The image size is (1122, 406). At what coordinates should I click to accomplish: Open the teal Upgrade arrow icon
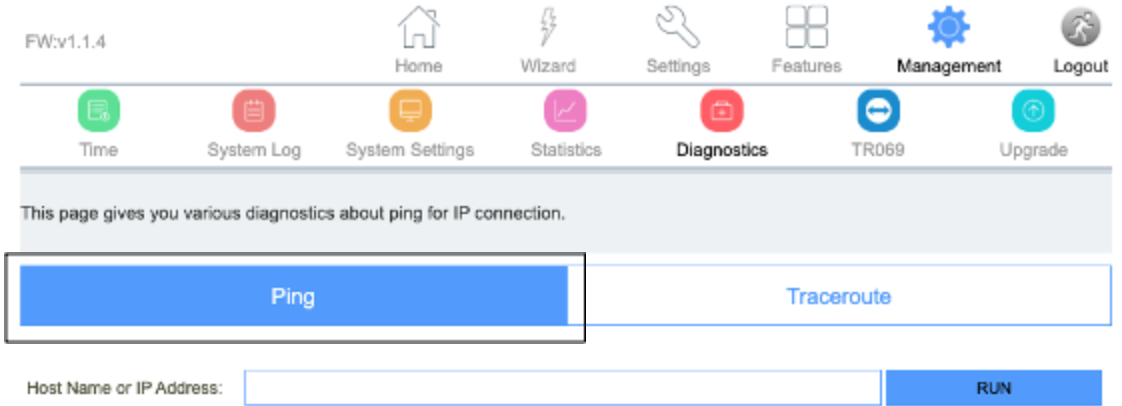point(1033,111)
